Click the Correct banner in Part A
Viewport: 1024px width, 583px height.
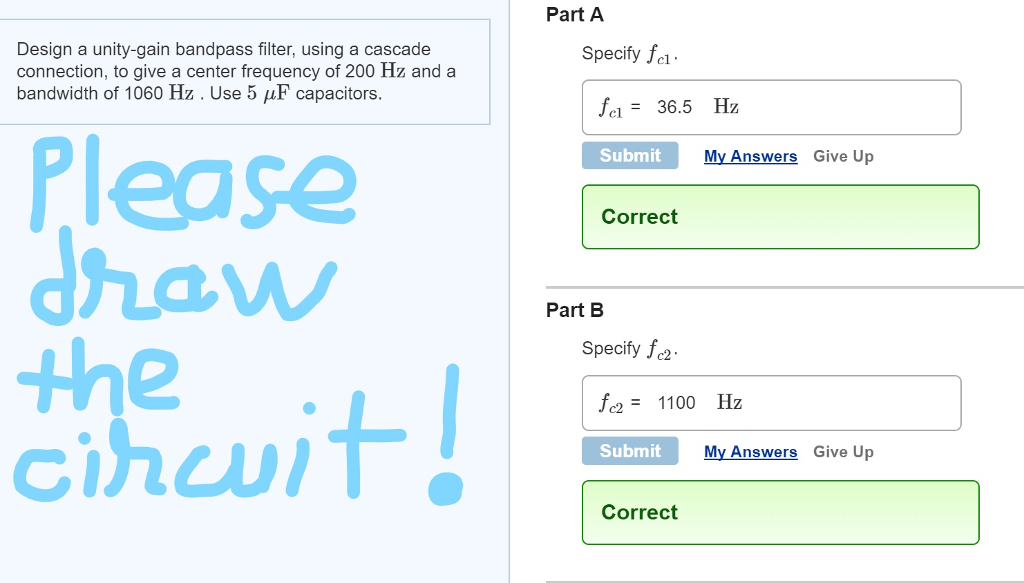780,217
